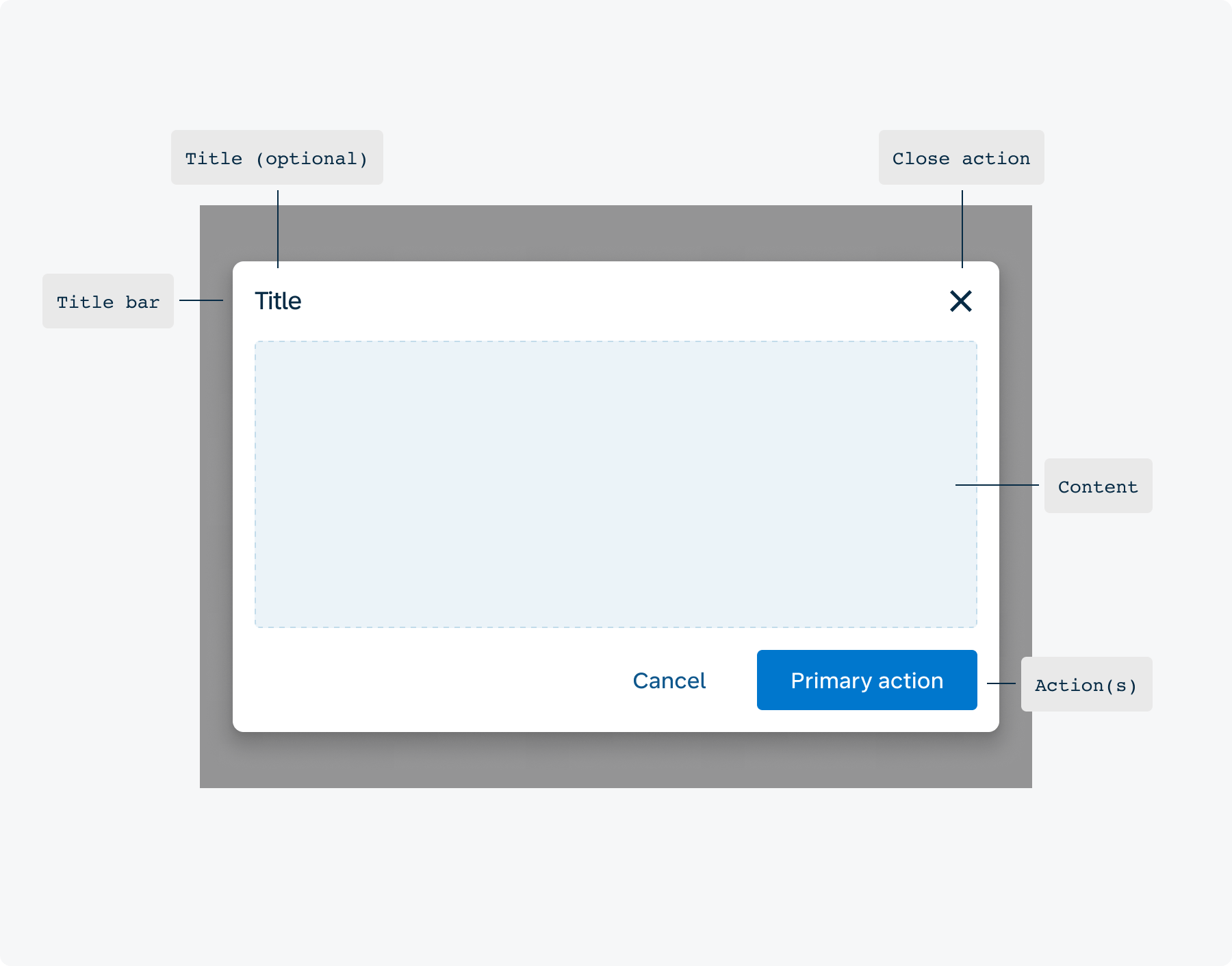Click the gray backdrop below the dialog
Viewport: 1232px width, 966px height.
tap(616, 761)
